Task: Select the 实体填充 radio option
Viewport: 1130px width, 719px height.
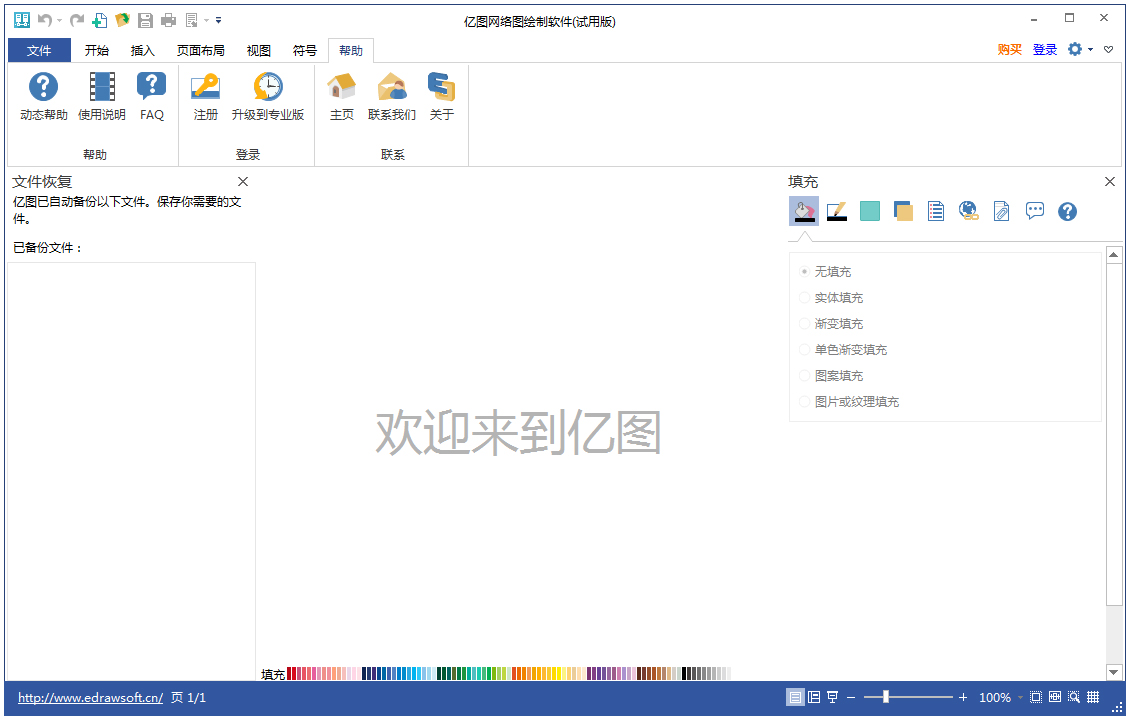Action: [x=805, y=298]
